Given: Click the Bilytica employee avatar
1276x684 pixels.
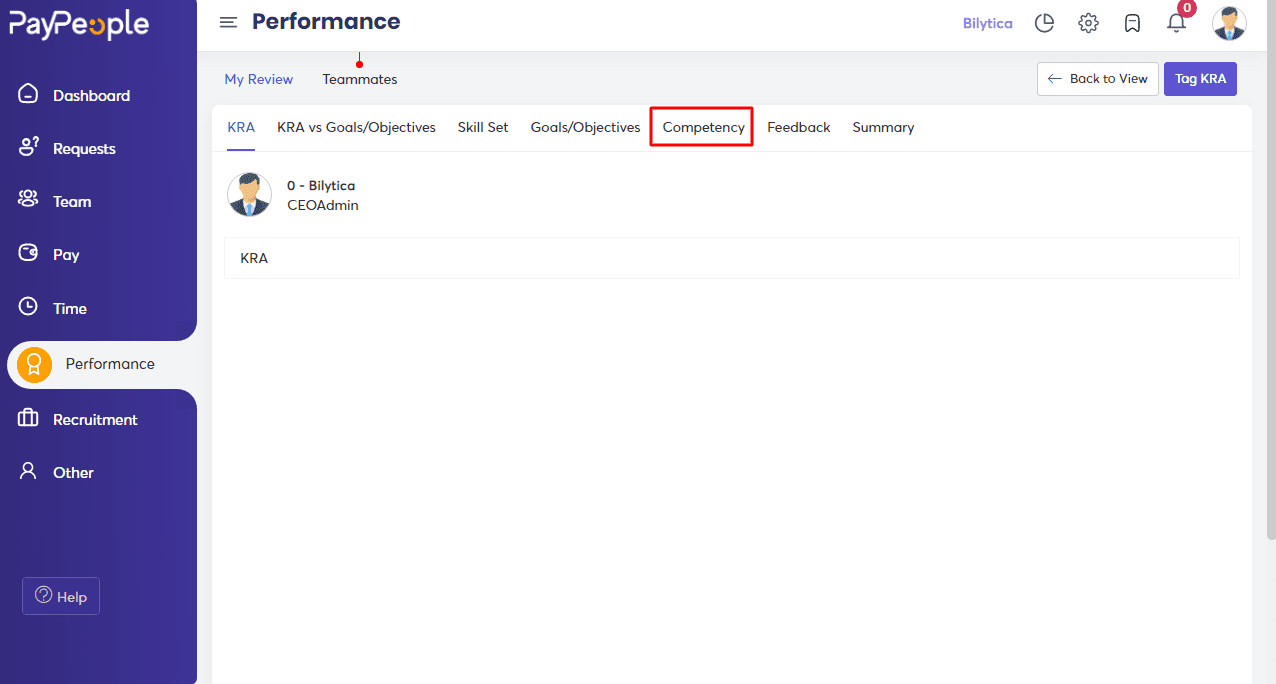Looking at the screenshot, I should (249, 194).
